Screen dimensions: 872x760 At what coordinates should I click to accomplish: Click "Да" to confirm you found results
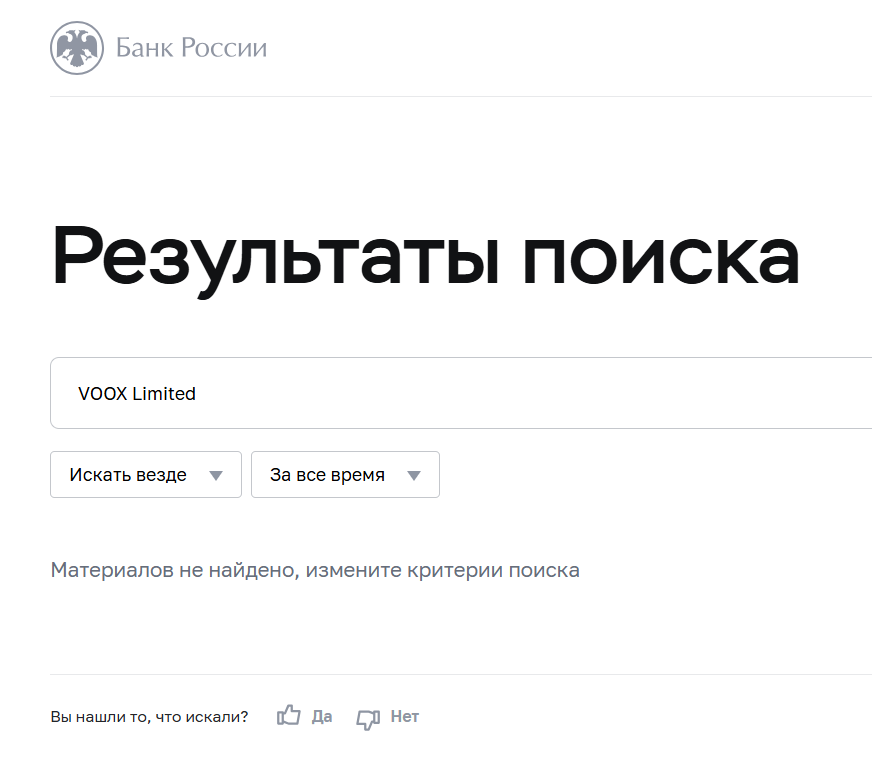point(320,716)
